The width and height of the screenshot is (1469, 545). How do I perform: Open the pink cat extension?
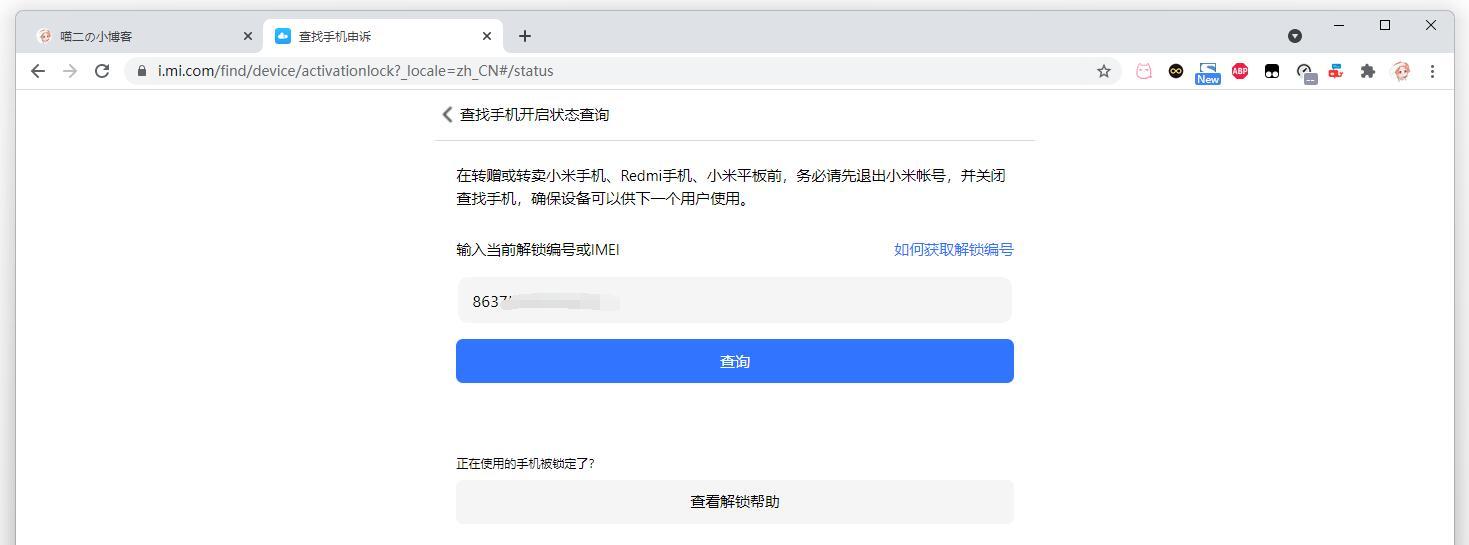[x=1144, y=71]
